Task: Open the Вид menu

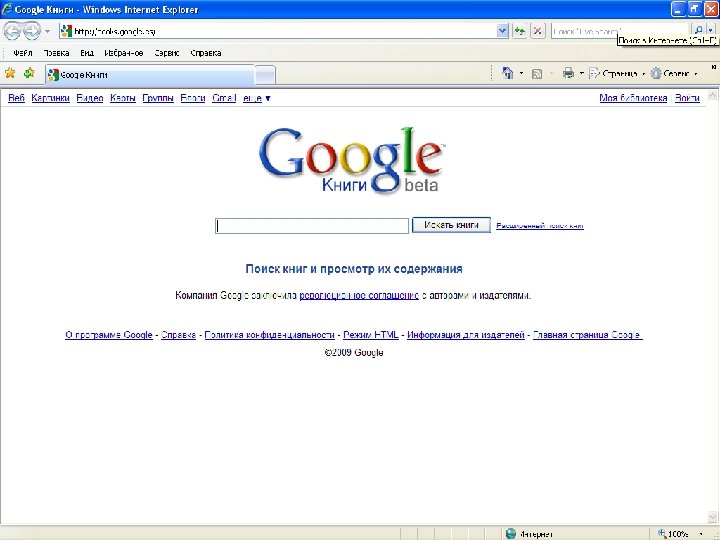Action: click(x=87, y=53)
